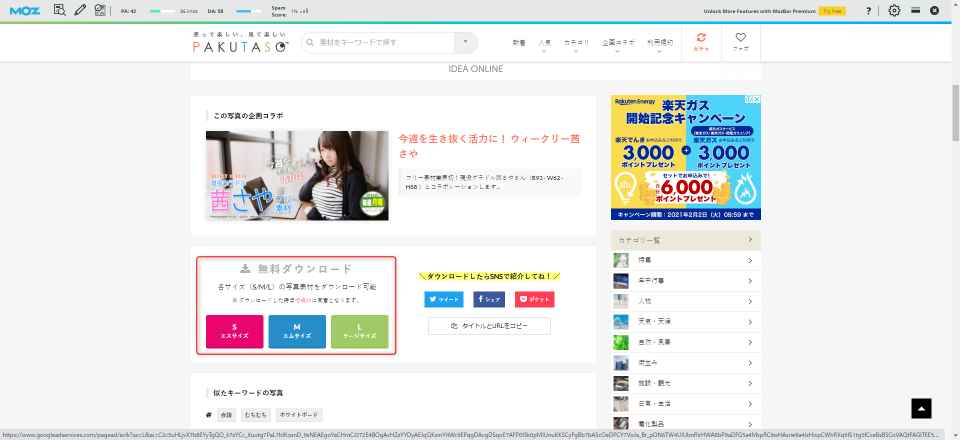Expand the カテゴリ menu
The width and height of the screenshot is (960, 440).
576,45
